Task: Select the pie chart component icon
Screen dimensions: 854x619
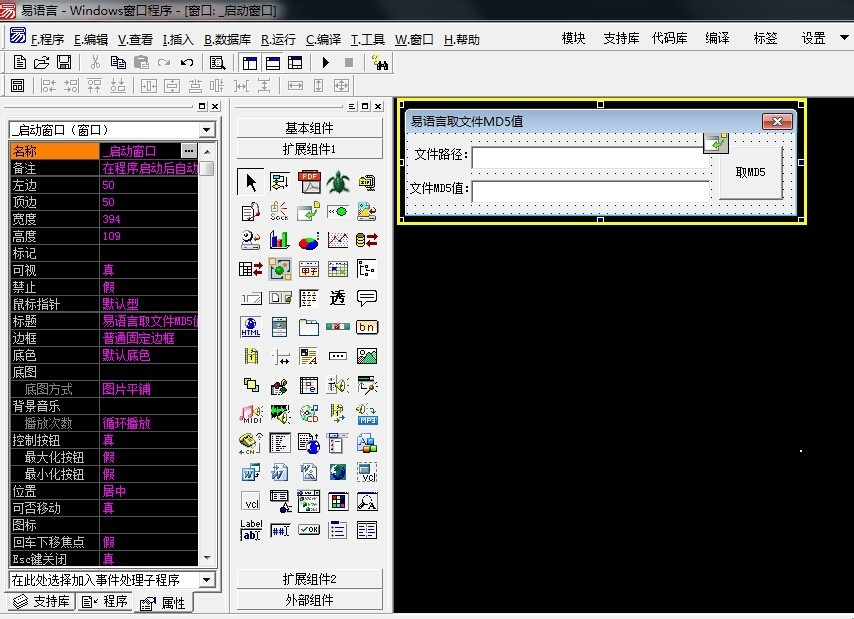Action: tap(309, 240)
